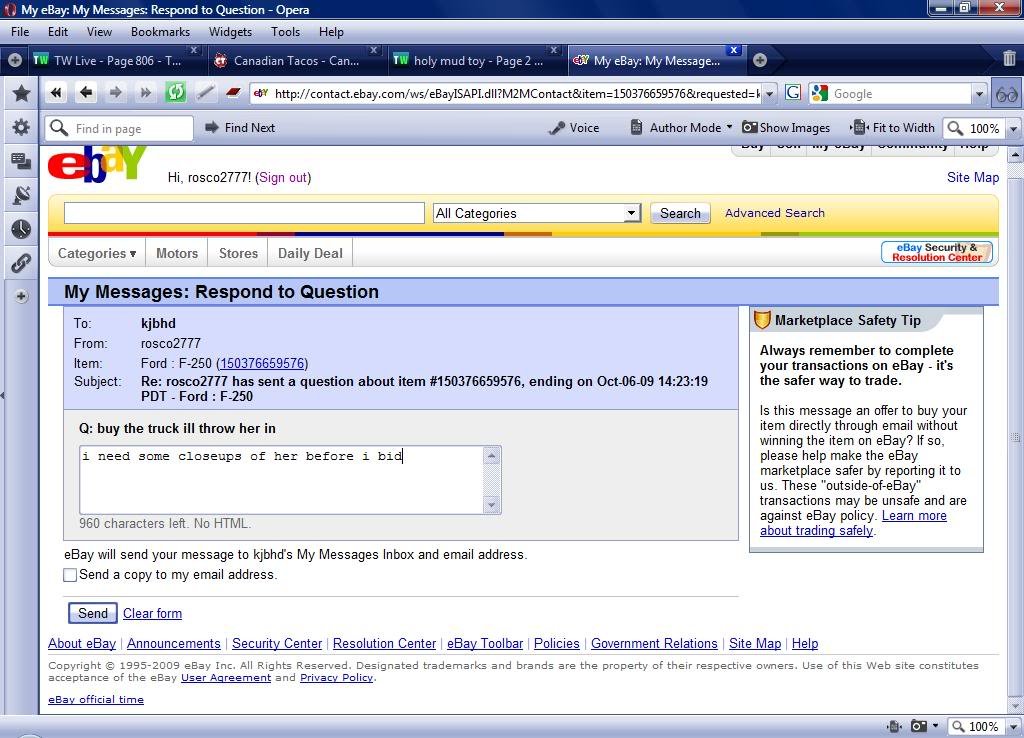Image resolution: width=1024 pixels, height=738 pixels.
Task: Open the History panel clock icon
Action: pyautogui.click(x=21, y=229)
